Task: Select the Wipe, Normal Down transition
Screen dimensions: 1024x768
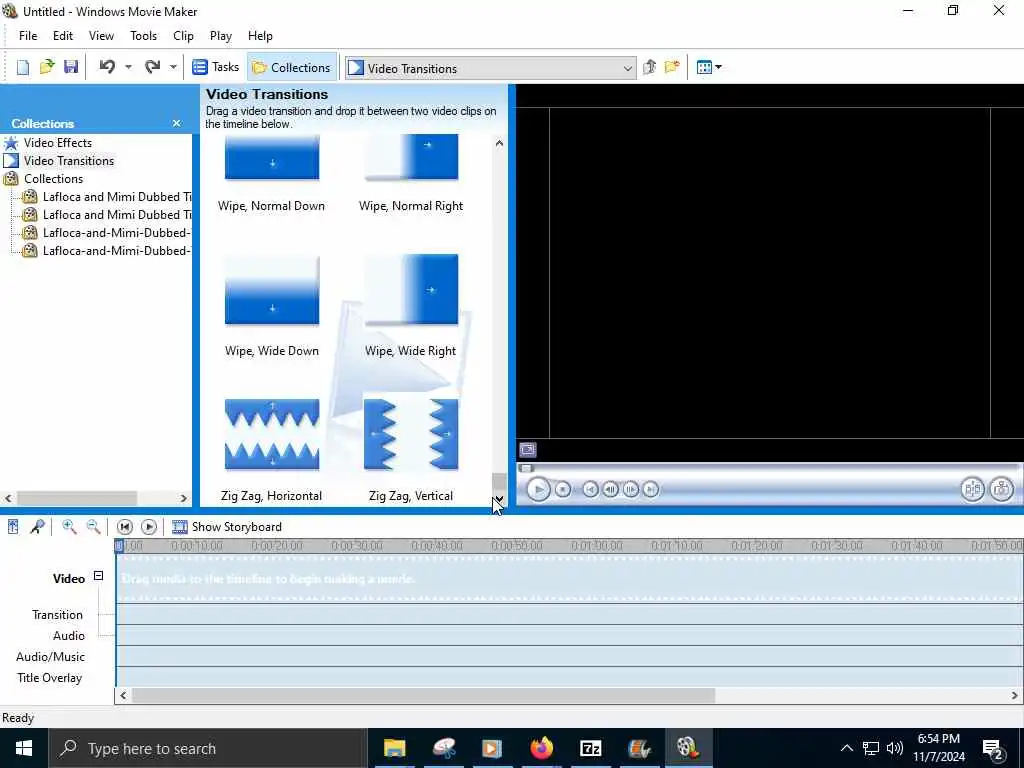Action: (272, 173)
